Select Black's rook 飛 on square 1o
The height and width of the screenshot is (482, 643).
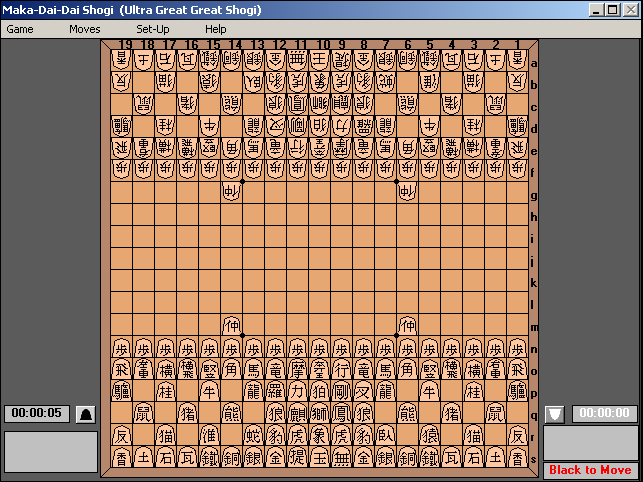(518, 370)
